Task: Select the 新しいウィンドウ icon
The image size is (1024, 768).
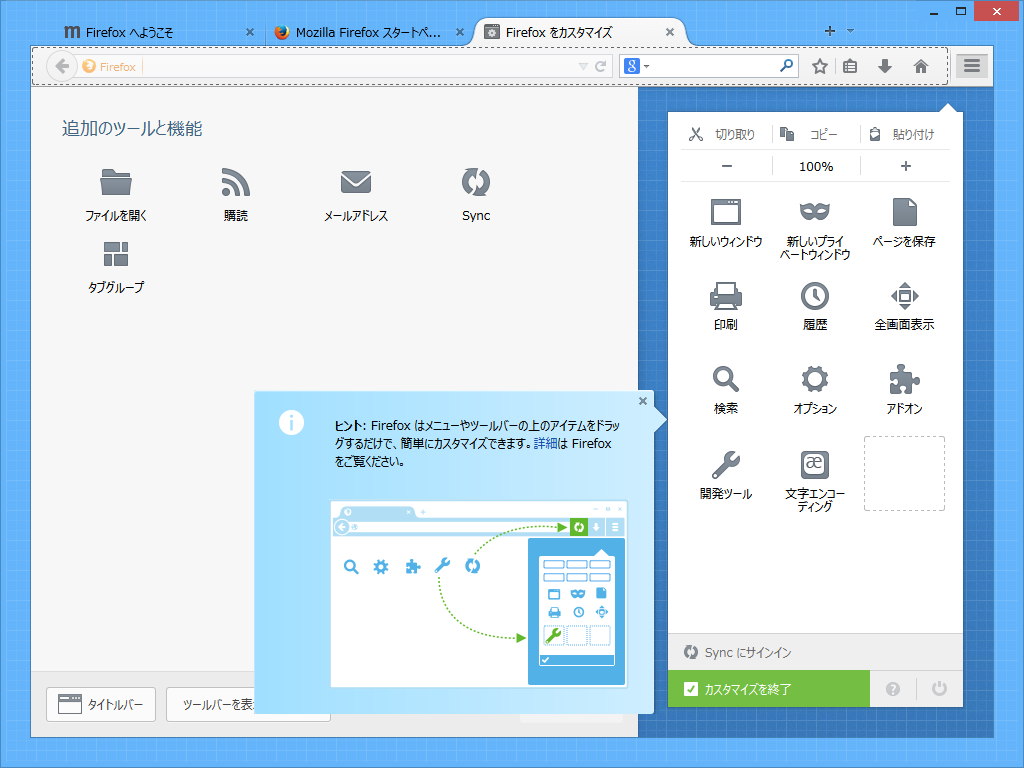Action: [726, 212]
